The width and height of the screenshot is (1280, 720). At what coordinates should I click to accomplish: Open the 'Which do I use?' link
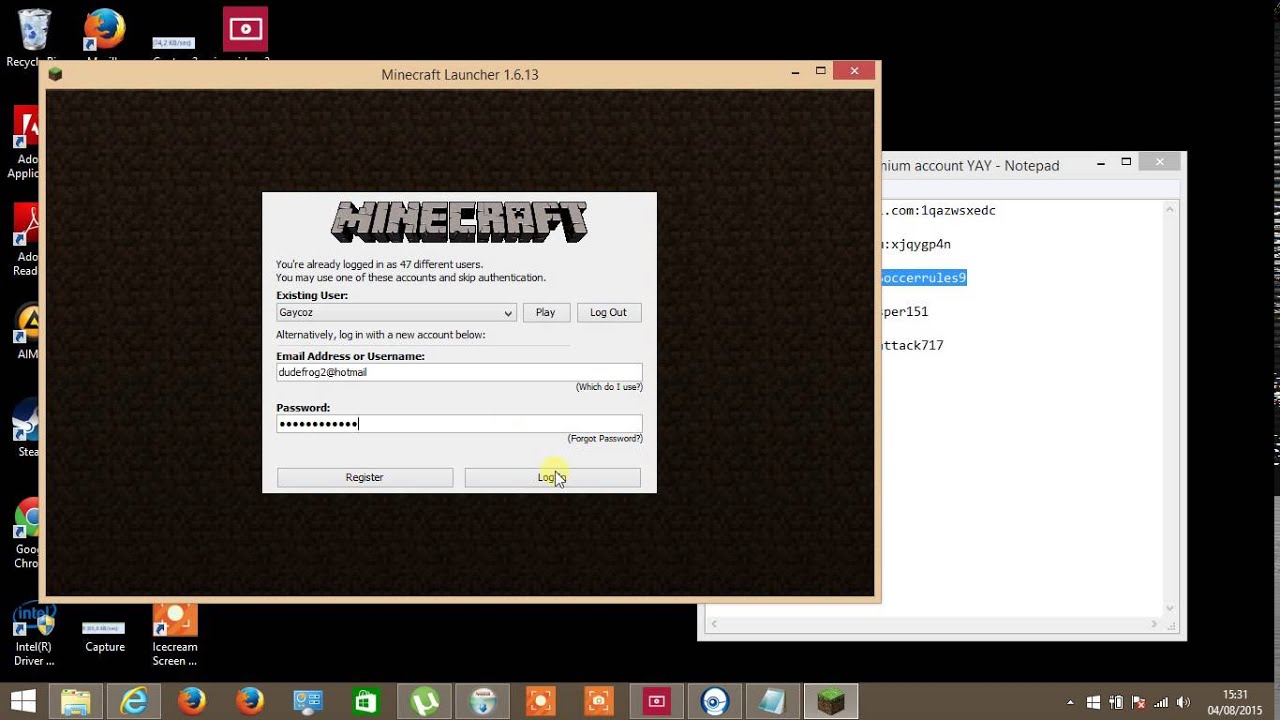pos(609,387)
